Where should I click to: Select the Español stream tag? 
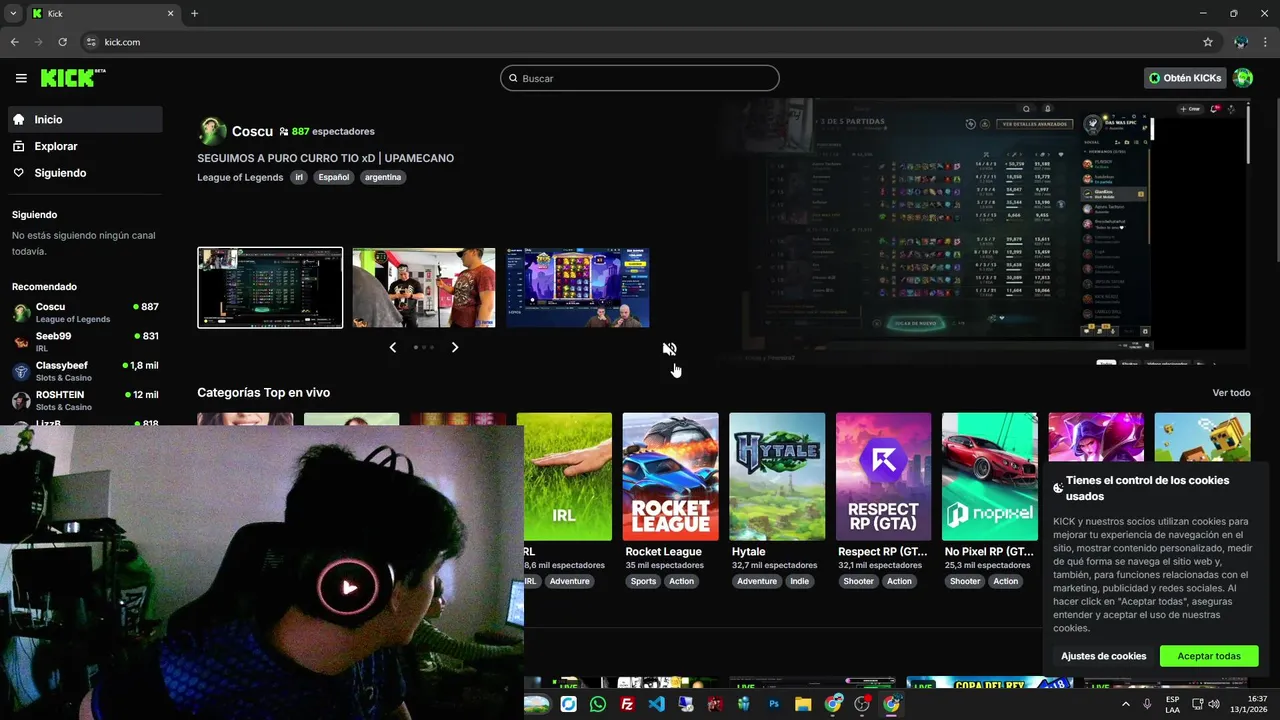click(x=334, y=177)
